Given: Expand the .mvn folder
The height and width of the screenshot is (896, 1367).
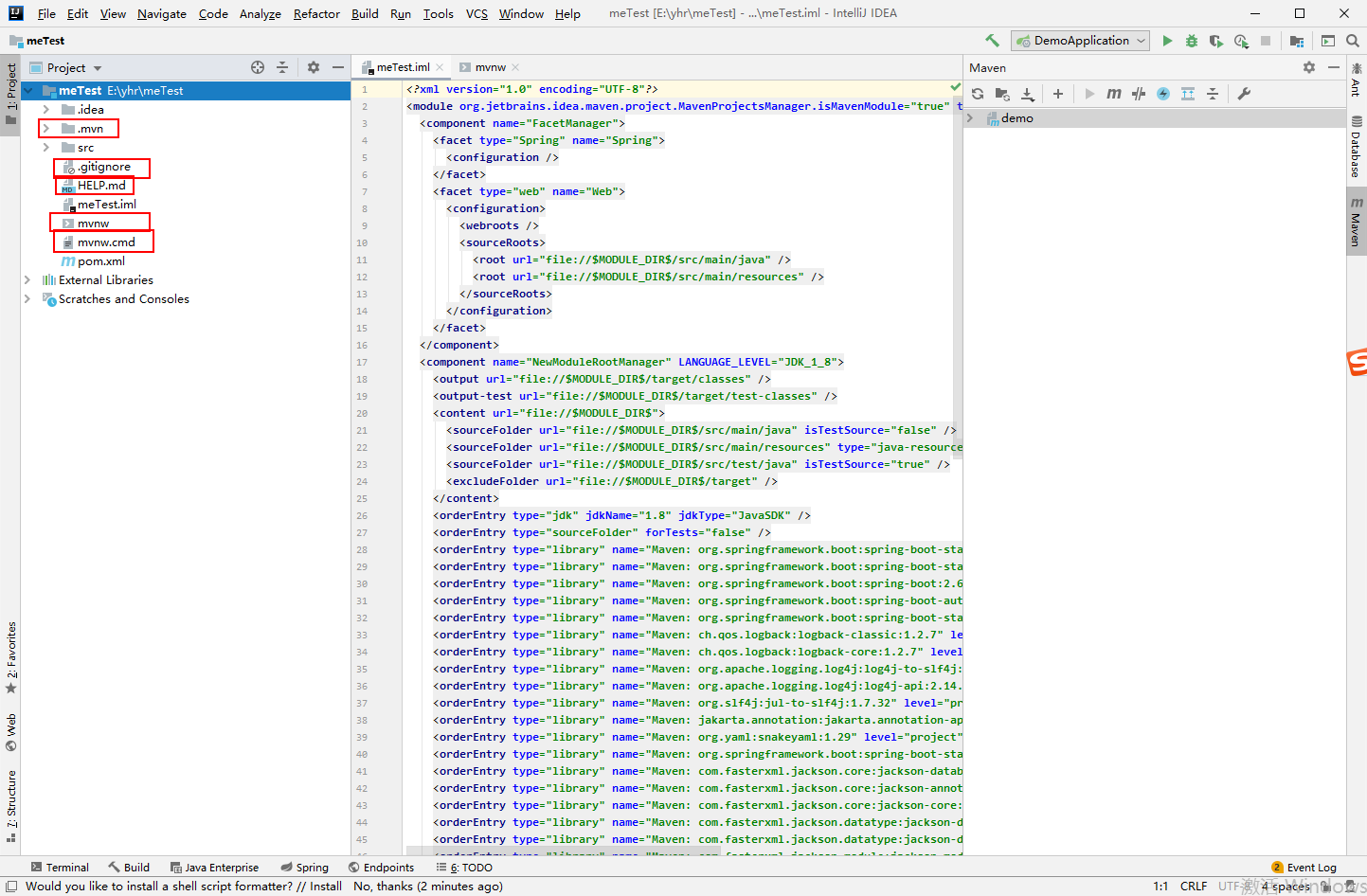Looking at the screenshot, I should [x=45, y=129].
